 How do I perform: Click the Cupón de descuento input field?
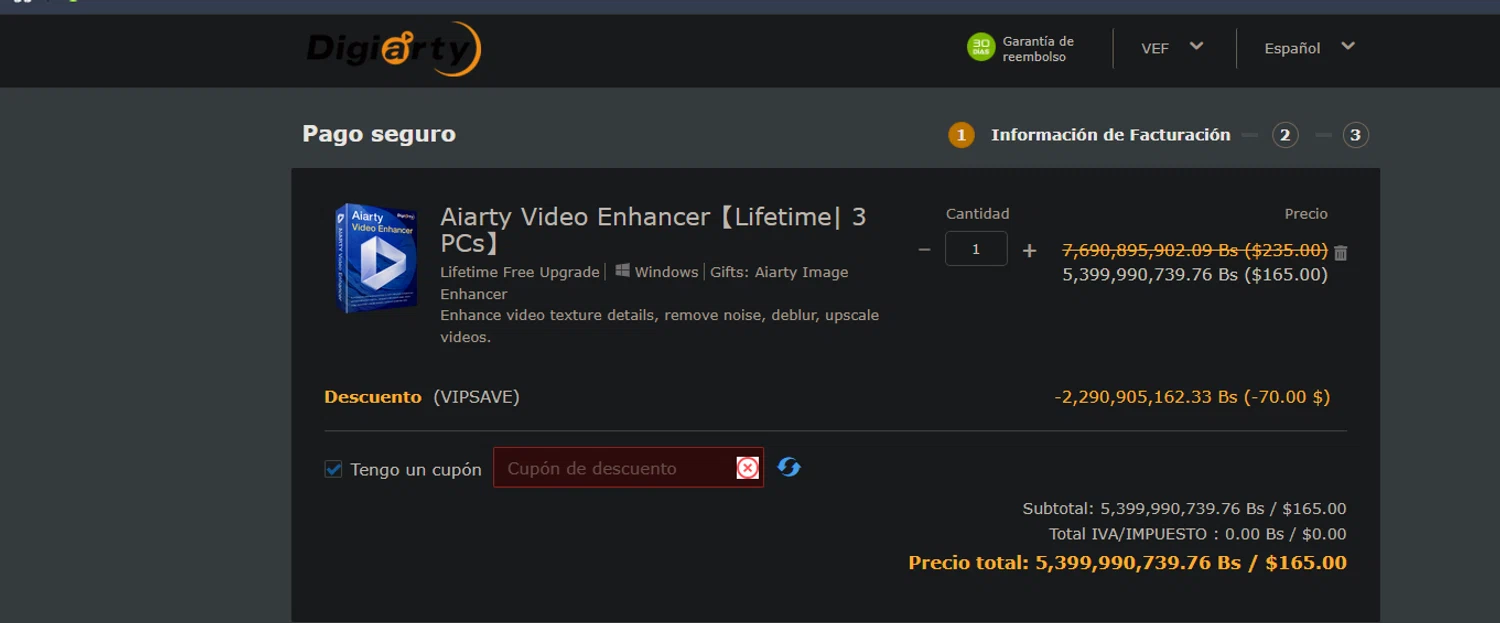pyautogui.click(x=628, y=468)
